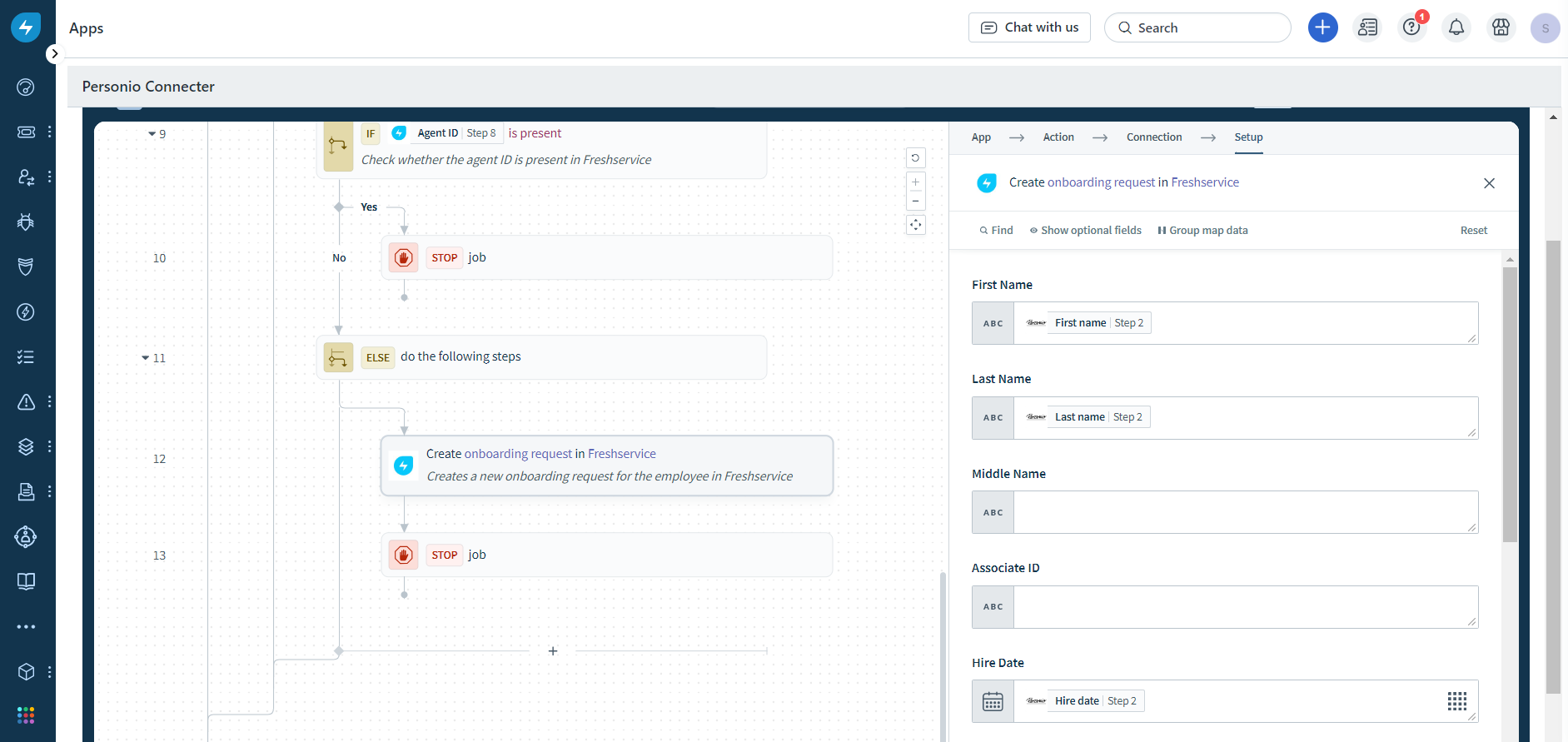Image resolution: width=1568 pixels, height=742 pixels.
Task: Open the cube admin sidebar icon
Action: click(x=26, y=671)
